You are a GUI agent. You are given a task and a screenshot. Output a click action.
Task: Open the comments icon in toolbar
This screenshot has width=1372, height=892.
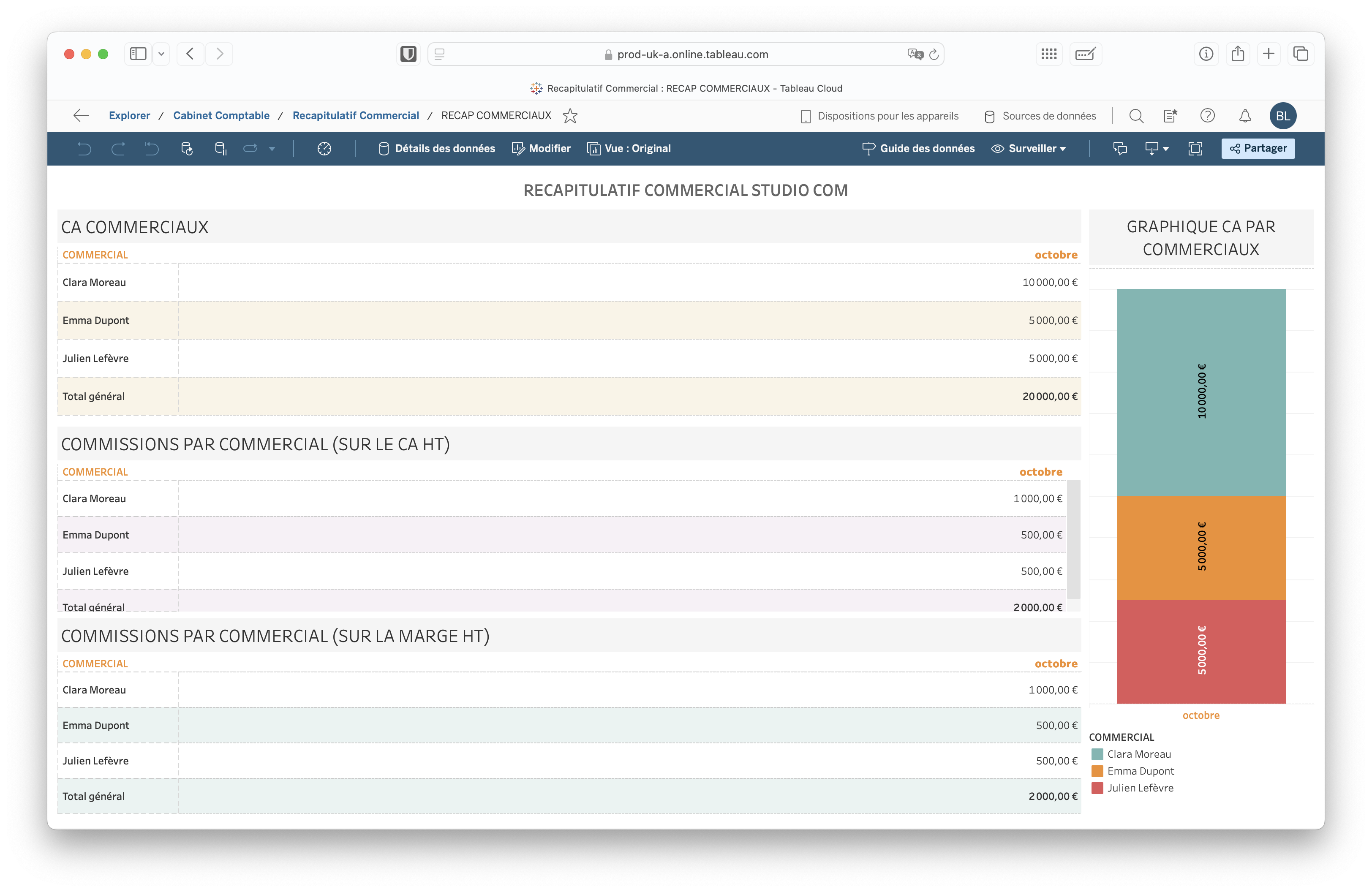[1120, 149]
